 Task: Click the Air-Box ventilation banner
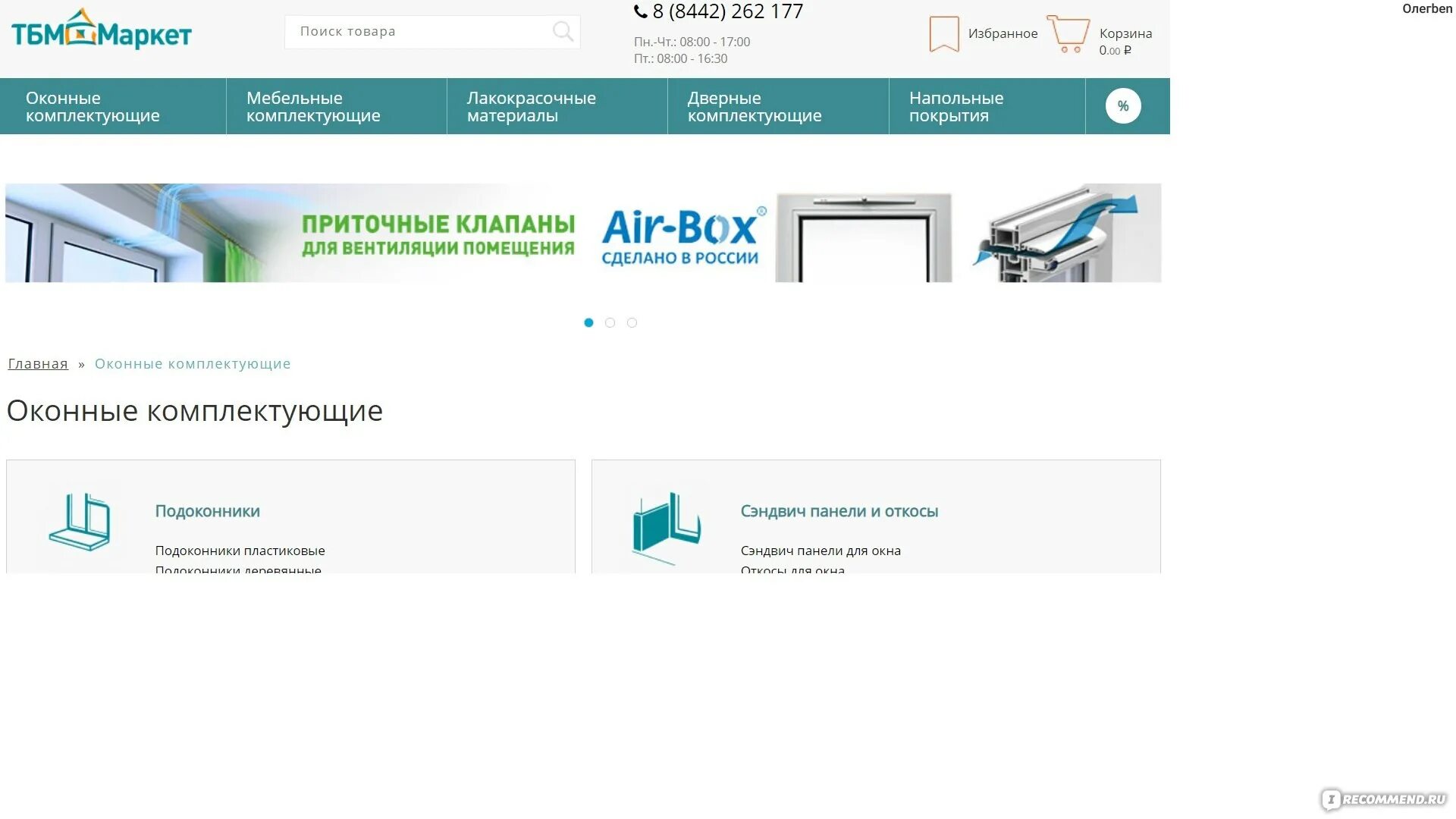[x=583, y=233]
